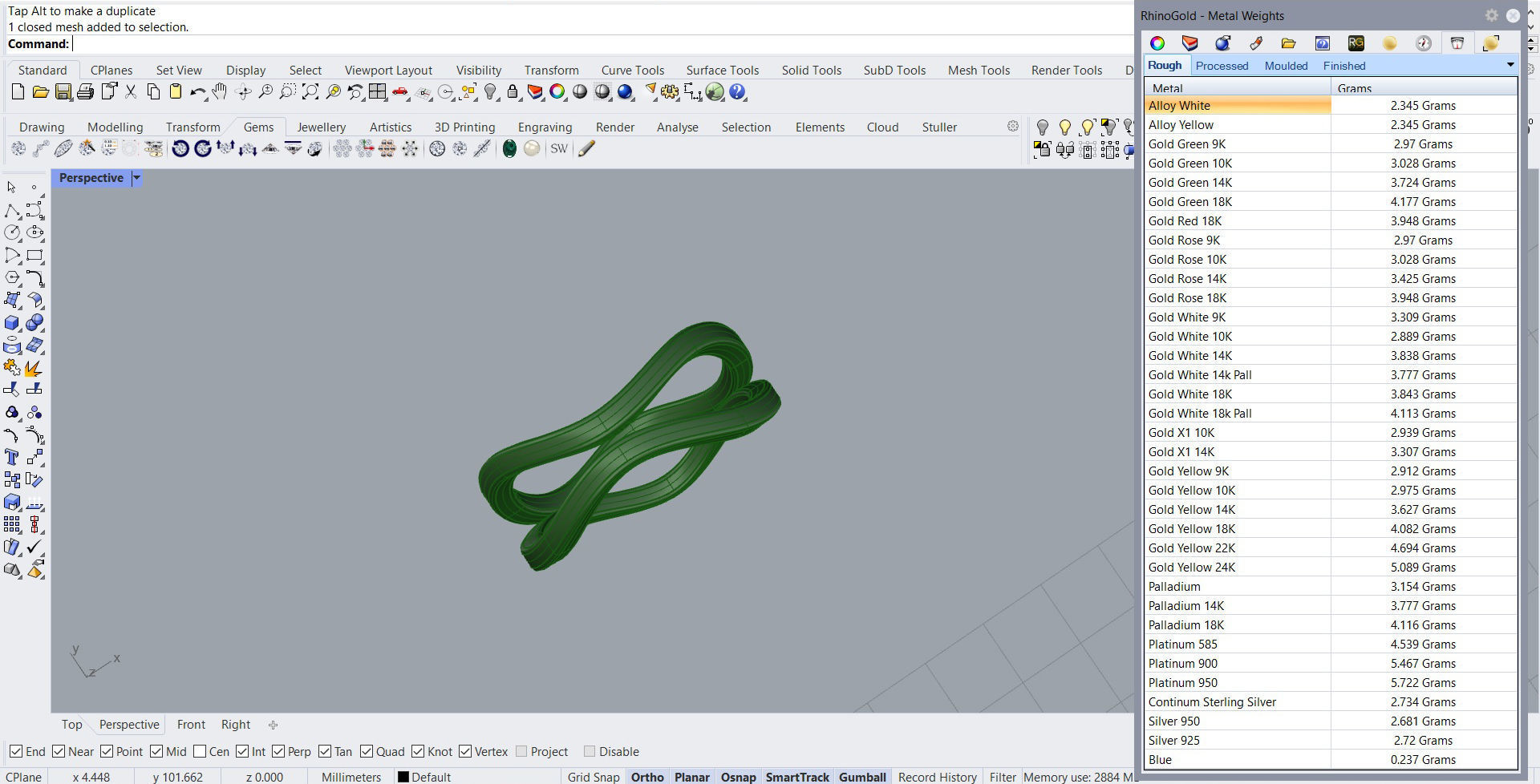The image size is (1540, 784).
Task: Toggle Ortho mode in status bar
Action: (x=647, y=777)
